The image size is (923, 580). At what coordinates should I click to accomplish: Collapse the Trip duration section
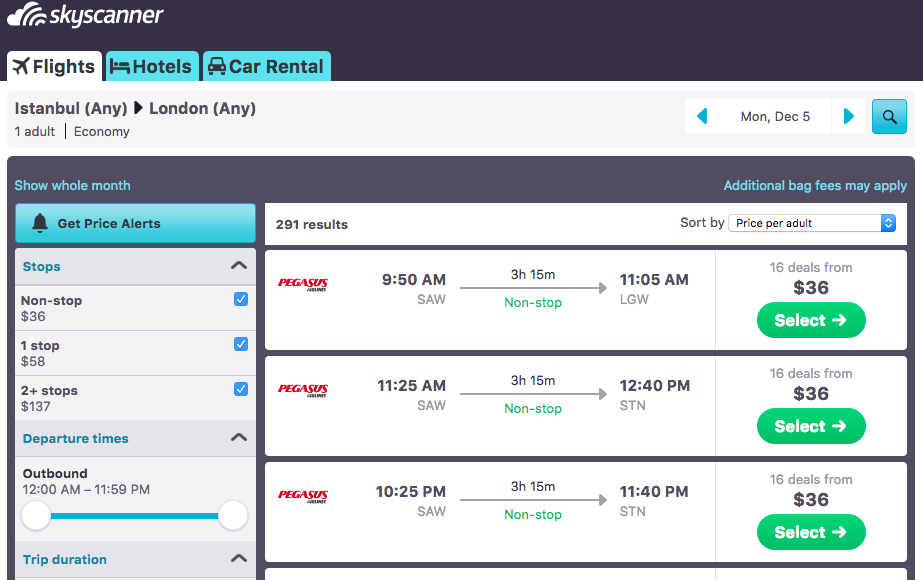click(238, 559)
